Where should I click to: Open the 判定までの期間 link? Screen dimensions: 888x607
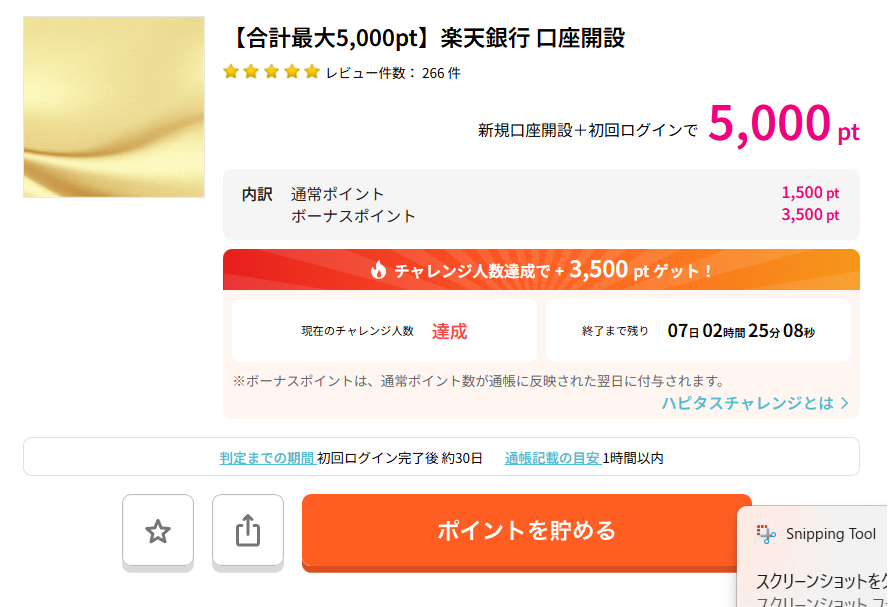(x=267, y=458)
